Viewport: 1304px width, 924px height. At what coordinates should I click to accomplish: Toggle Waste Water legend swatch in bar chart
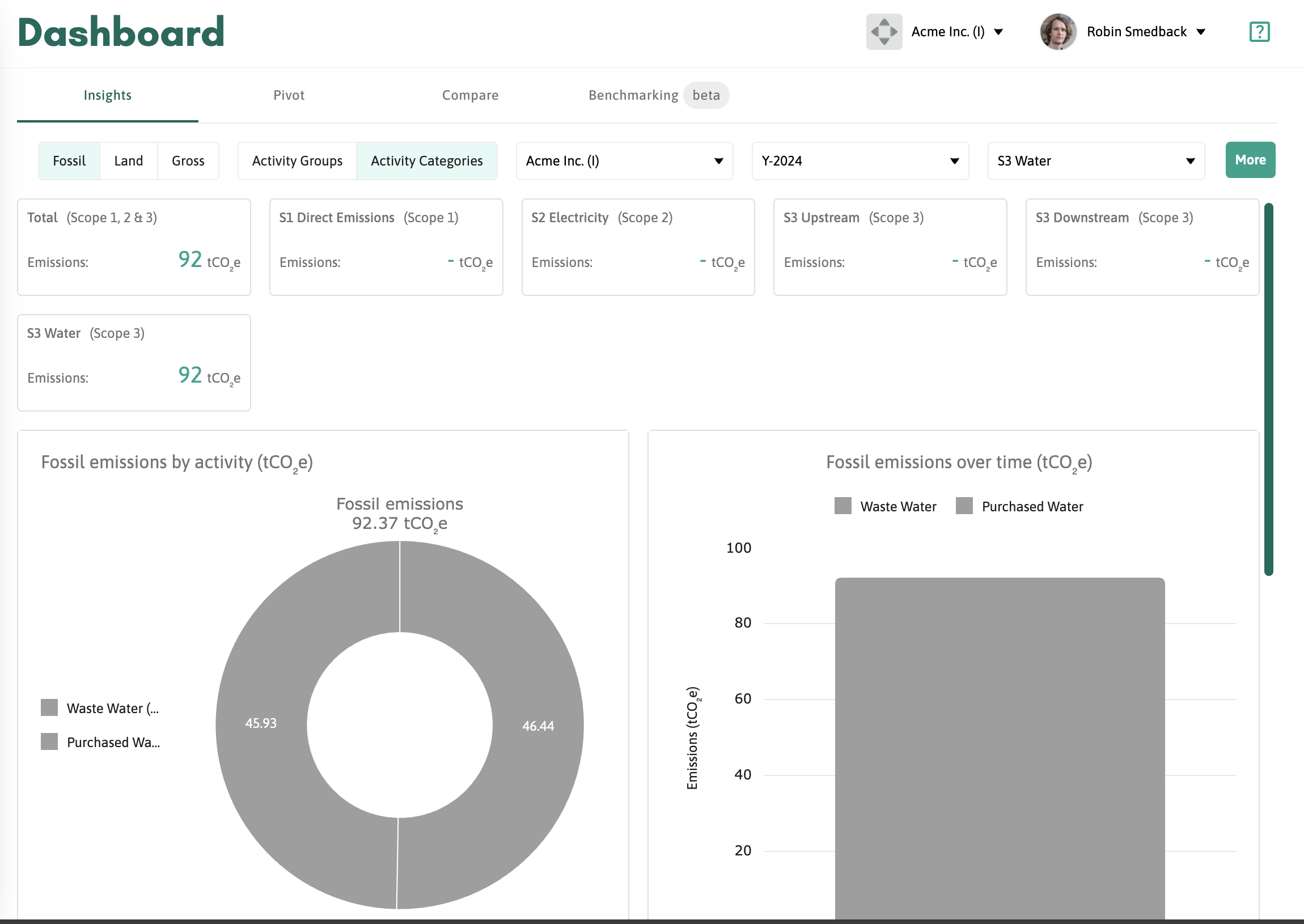(x=842, y=506)
